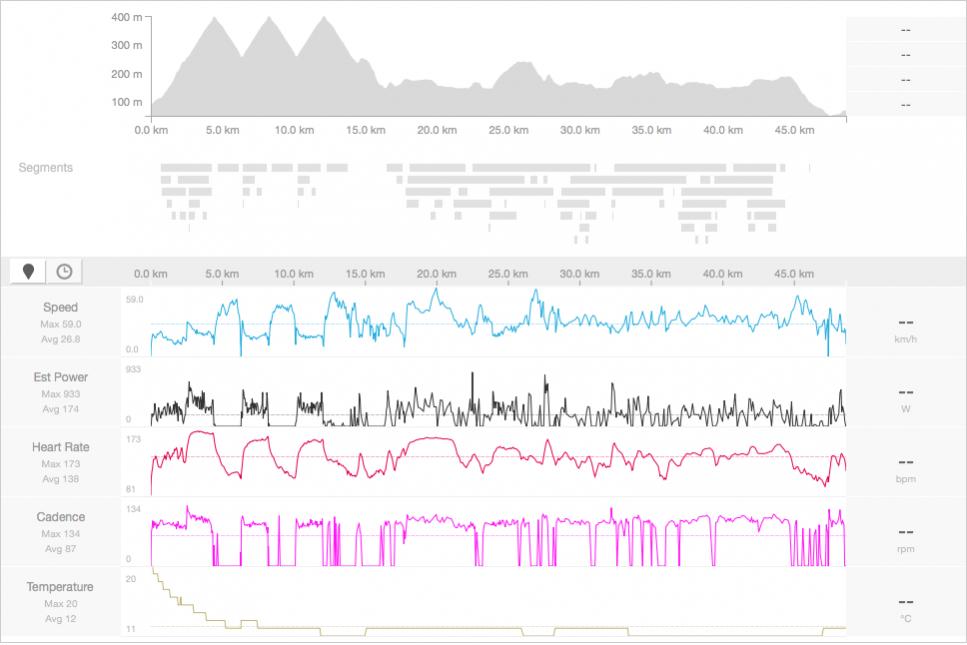Click the W unit readout for power
The image size is (967, 645).
[905, 409]
